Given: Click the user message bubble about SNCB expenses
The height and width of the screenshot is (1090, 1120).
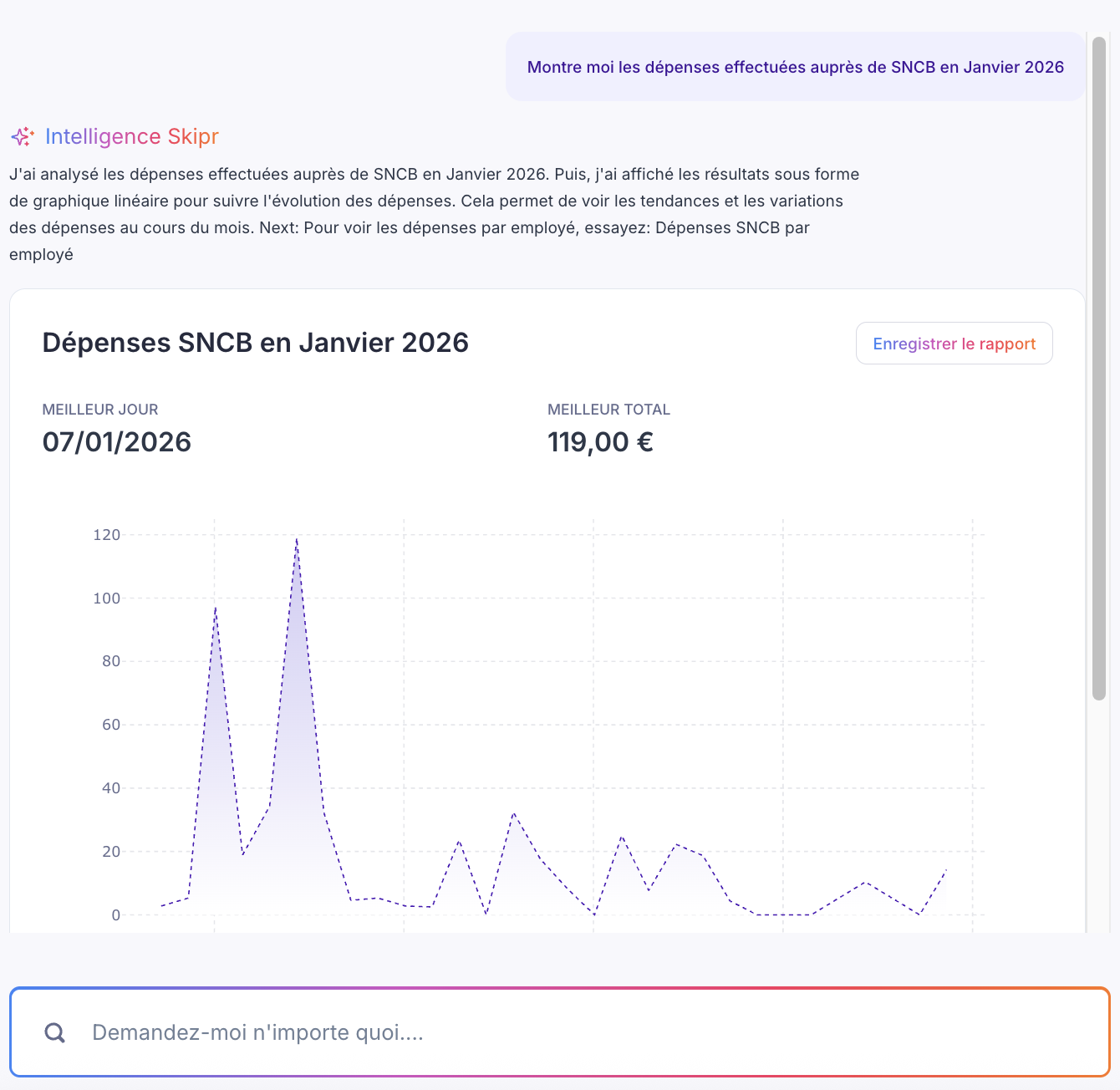Looking at the screenshot, I should (x=795, y=67).
